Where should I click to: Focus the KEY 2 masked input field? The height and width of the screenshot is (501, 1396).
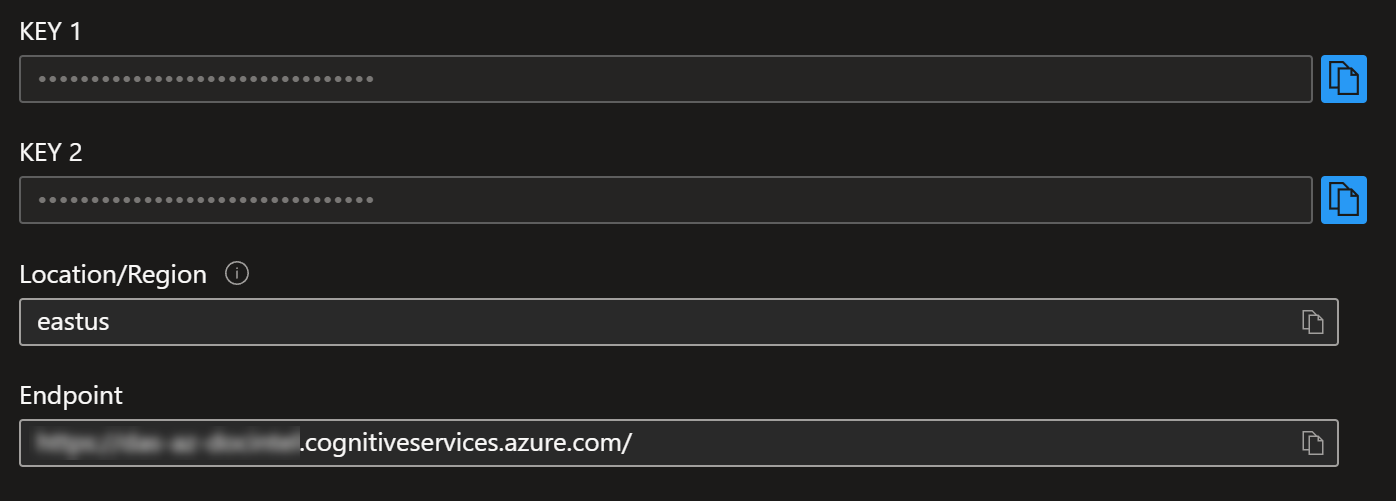(666, 200)
